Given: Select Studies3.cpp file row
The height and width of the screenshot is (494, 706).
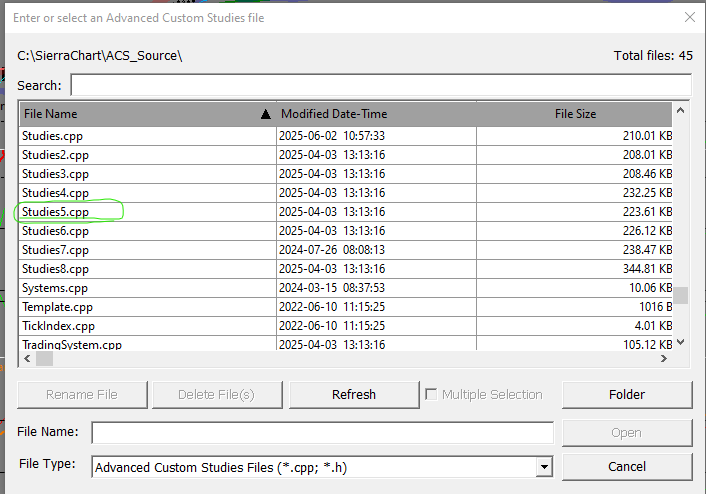Looking at the screenshot, I should coord(345,174).
